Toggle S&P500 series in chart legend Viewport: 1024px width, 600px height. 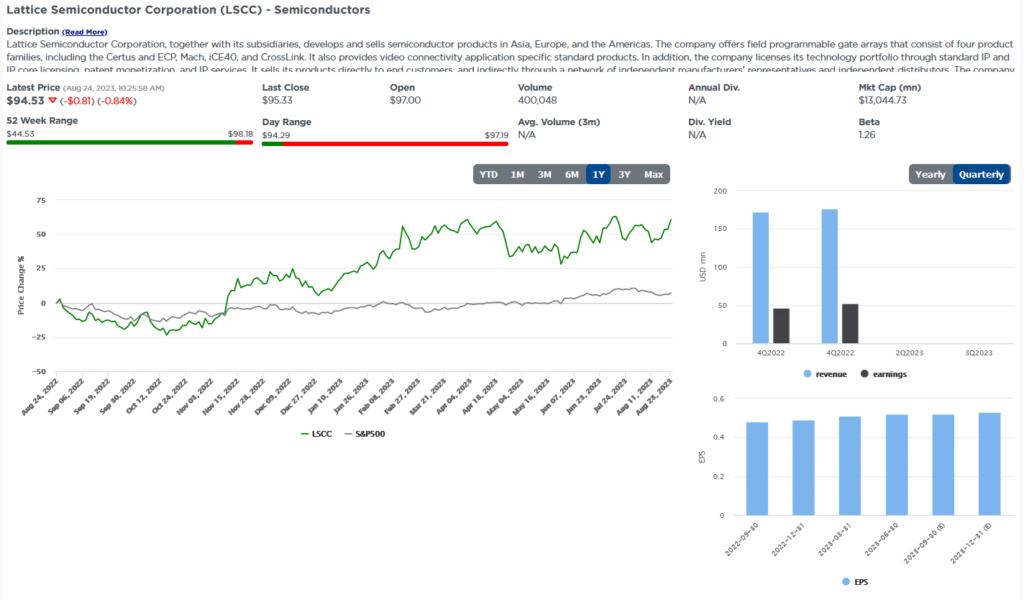(364, 434)
